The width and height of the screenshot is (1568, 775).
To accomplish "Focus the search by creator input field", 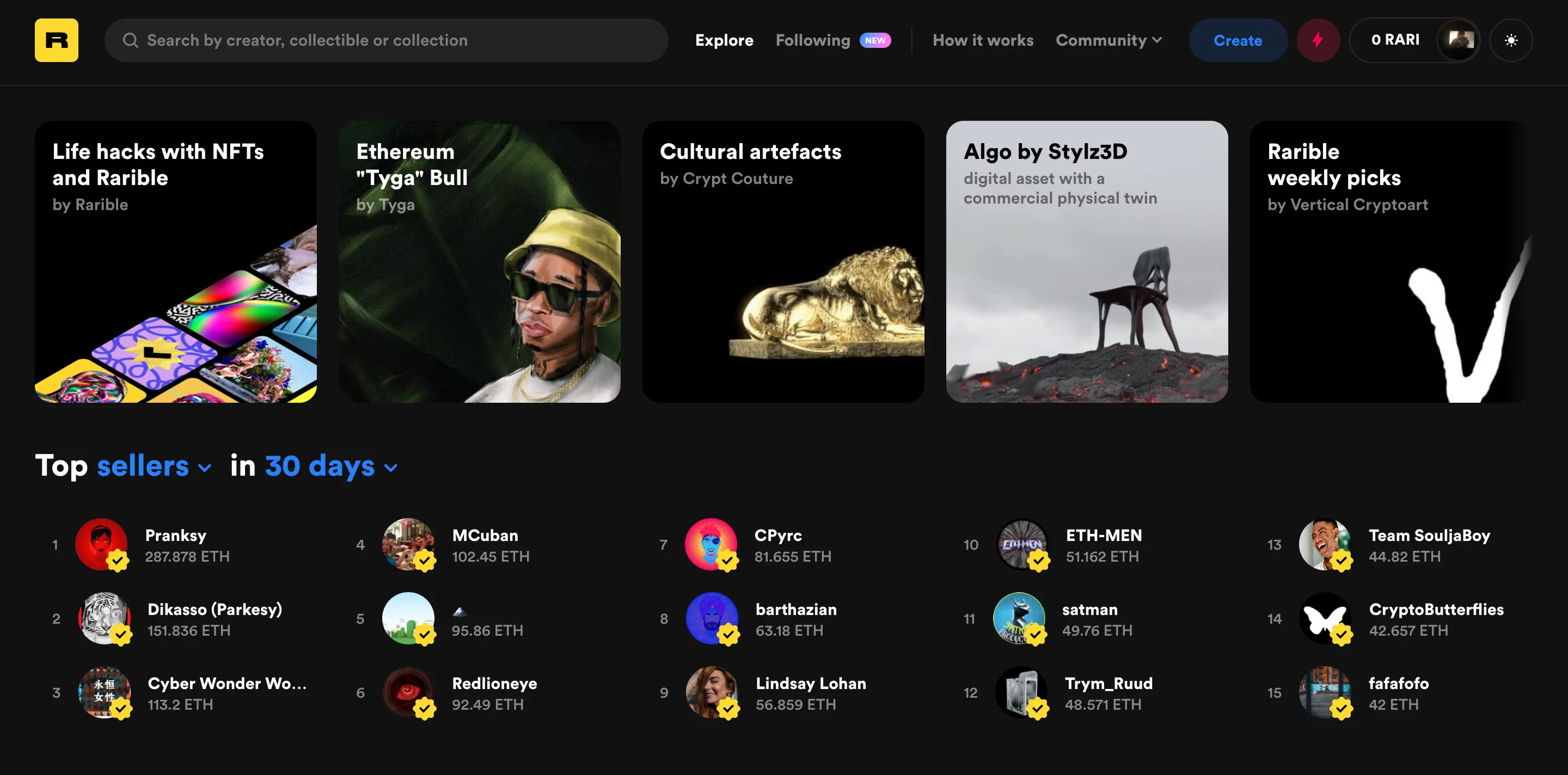I will [386, 40].
